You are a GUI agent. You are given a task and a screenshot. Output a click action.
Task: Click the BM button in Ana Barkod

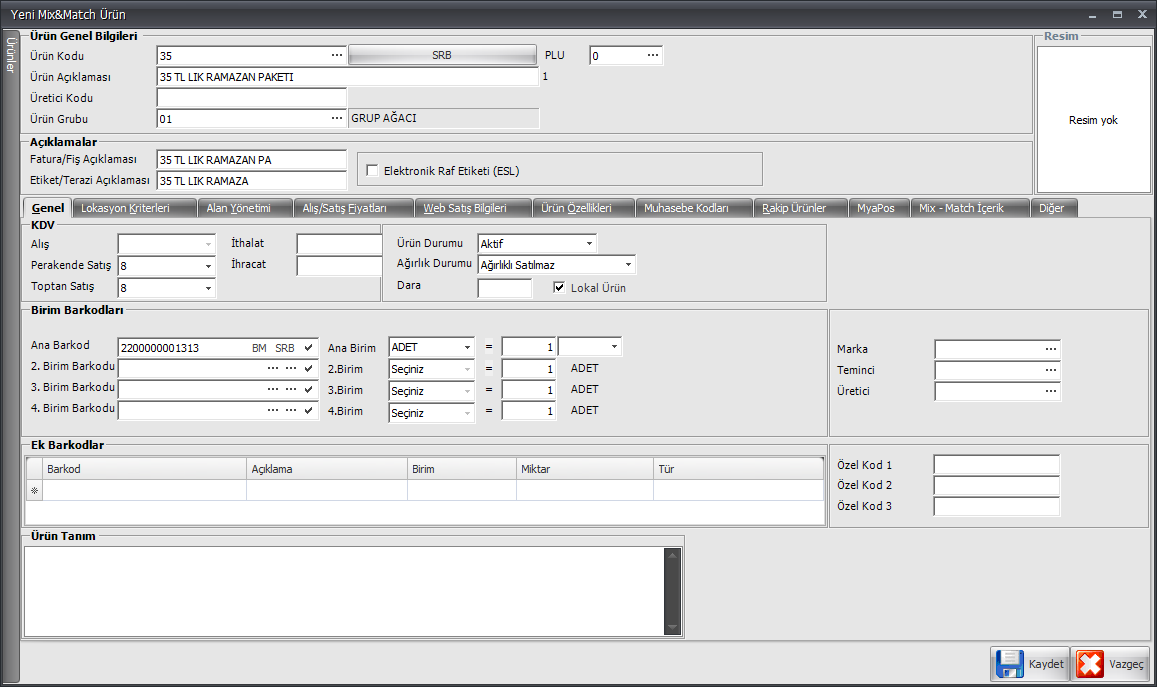(259, 348)
